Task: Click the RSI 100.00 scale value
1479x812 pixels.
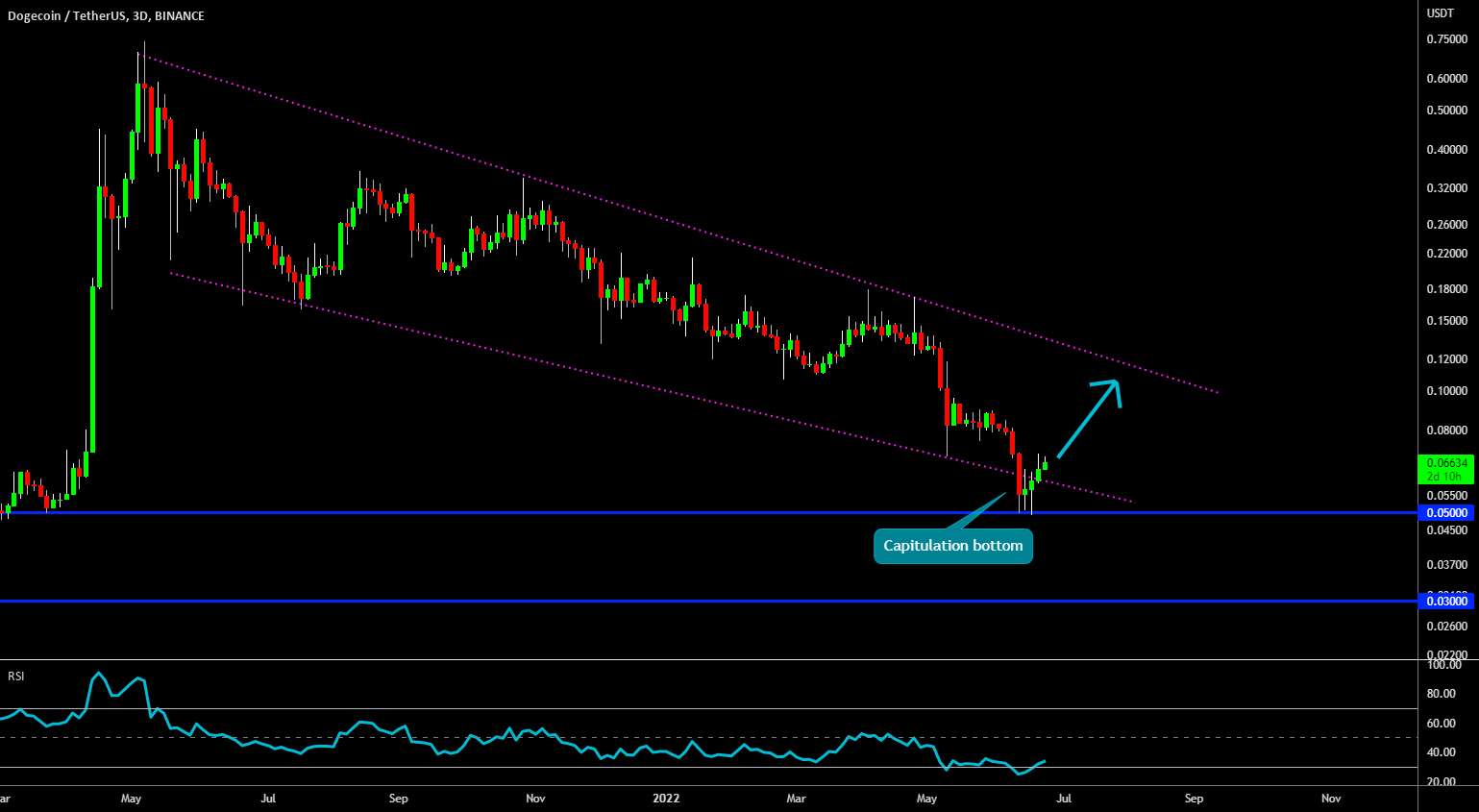Action: [1444, 665]
